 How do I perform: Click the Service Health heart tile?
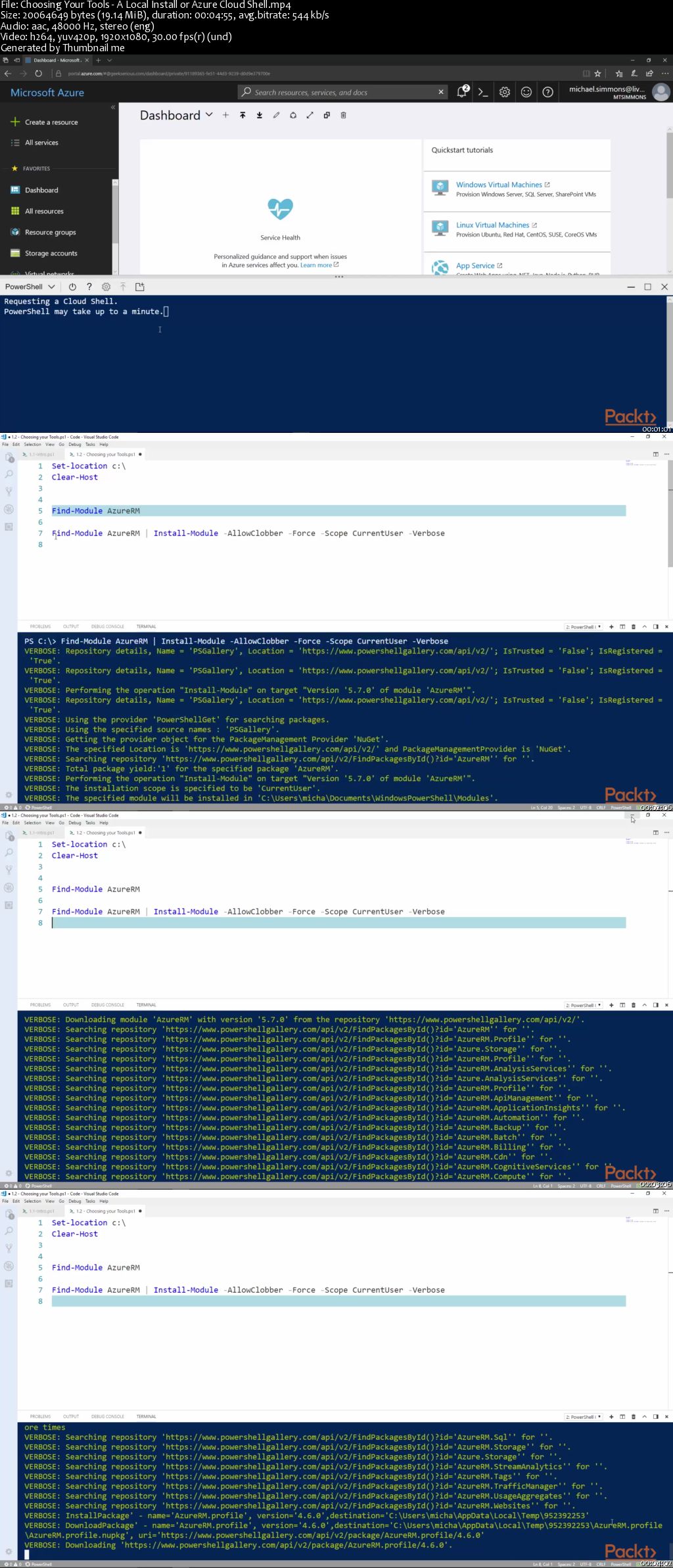pos(280,209)
